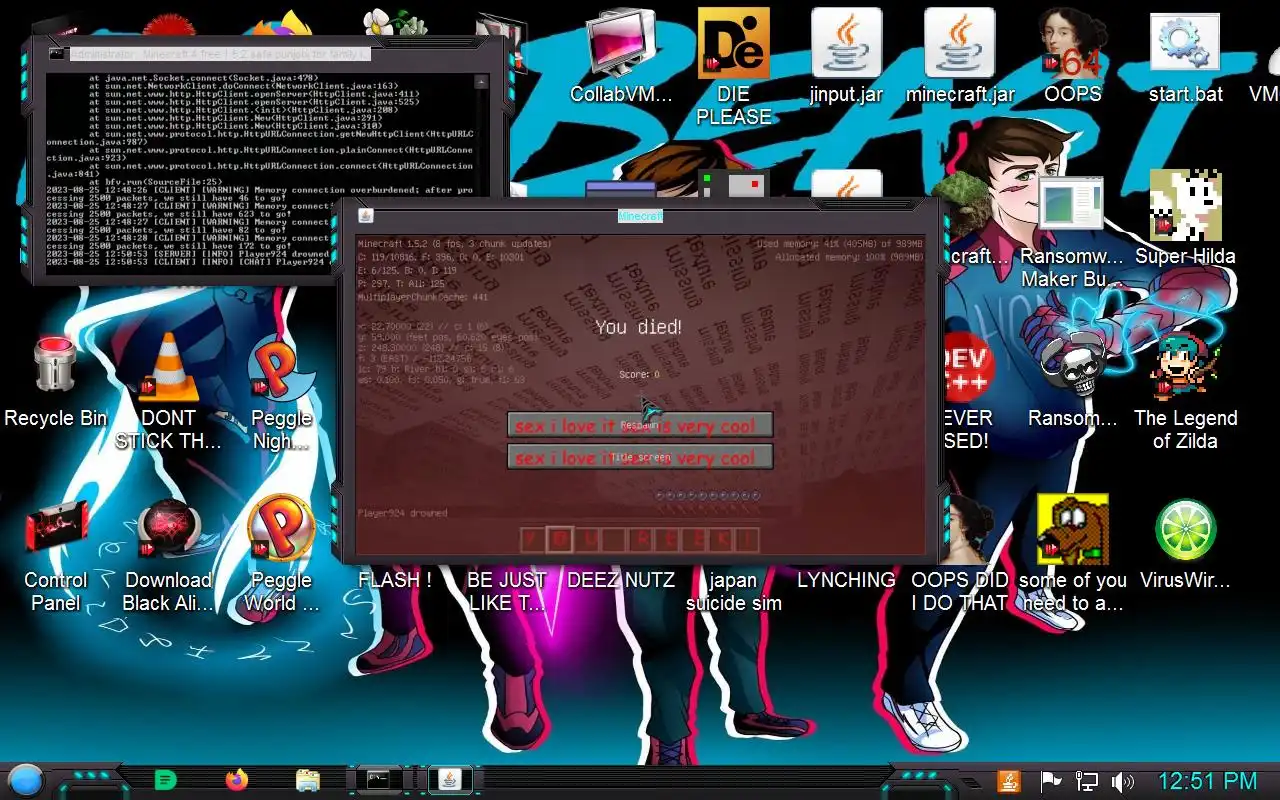This screenshot has width=1280, height=800.
Task: Open the CollabVM desktop icon
Action: [x=621, y=56]
